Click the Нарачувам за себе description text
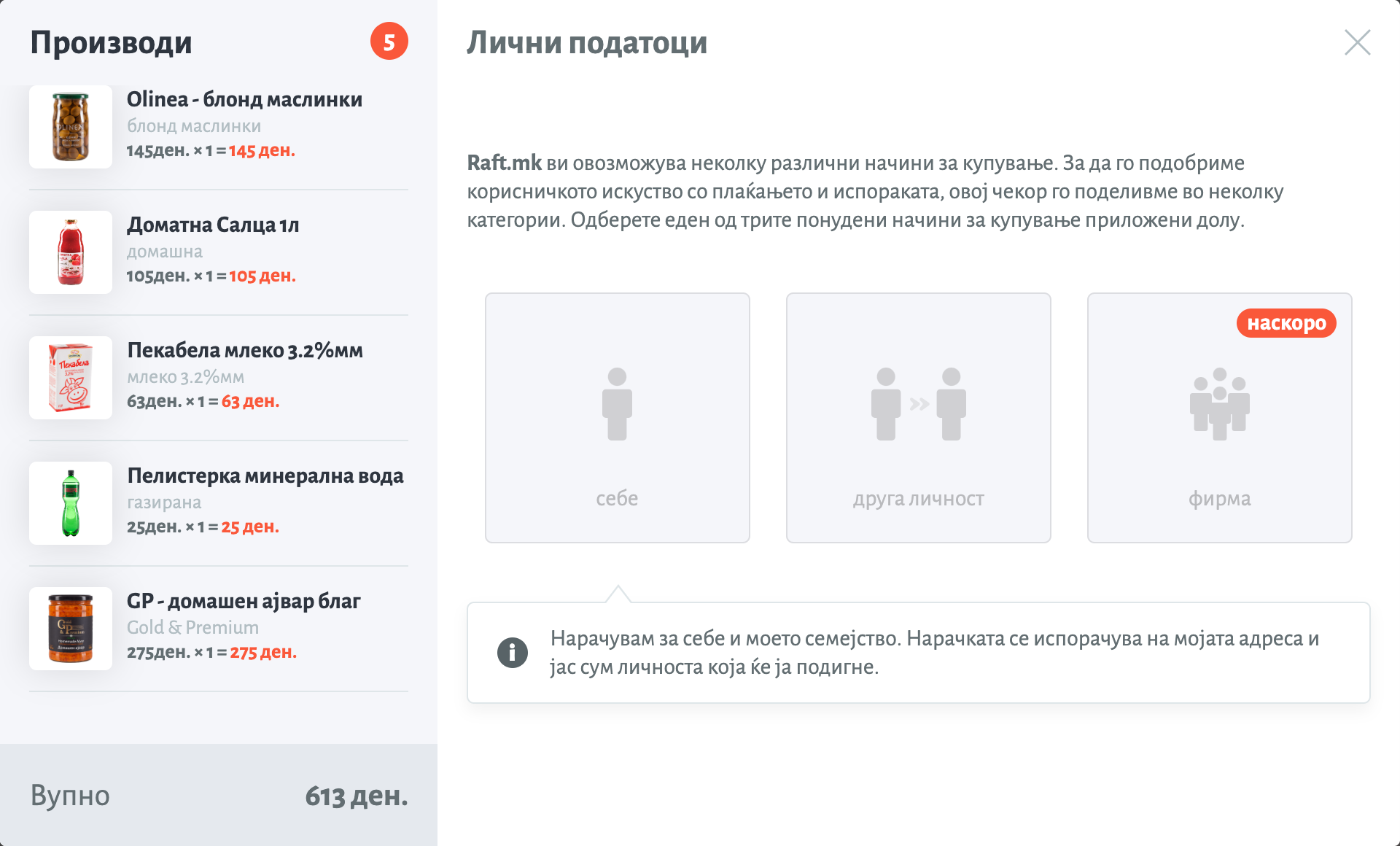The width and height of the screenshot is (1400, 846). tap(935, 653)
